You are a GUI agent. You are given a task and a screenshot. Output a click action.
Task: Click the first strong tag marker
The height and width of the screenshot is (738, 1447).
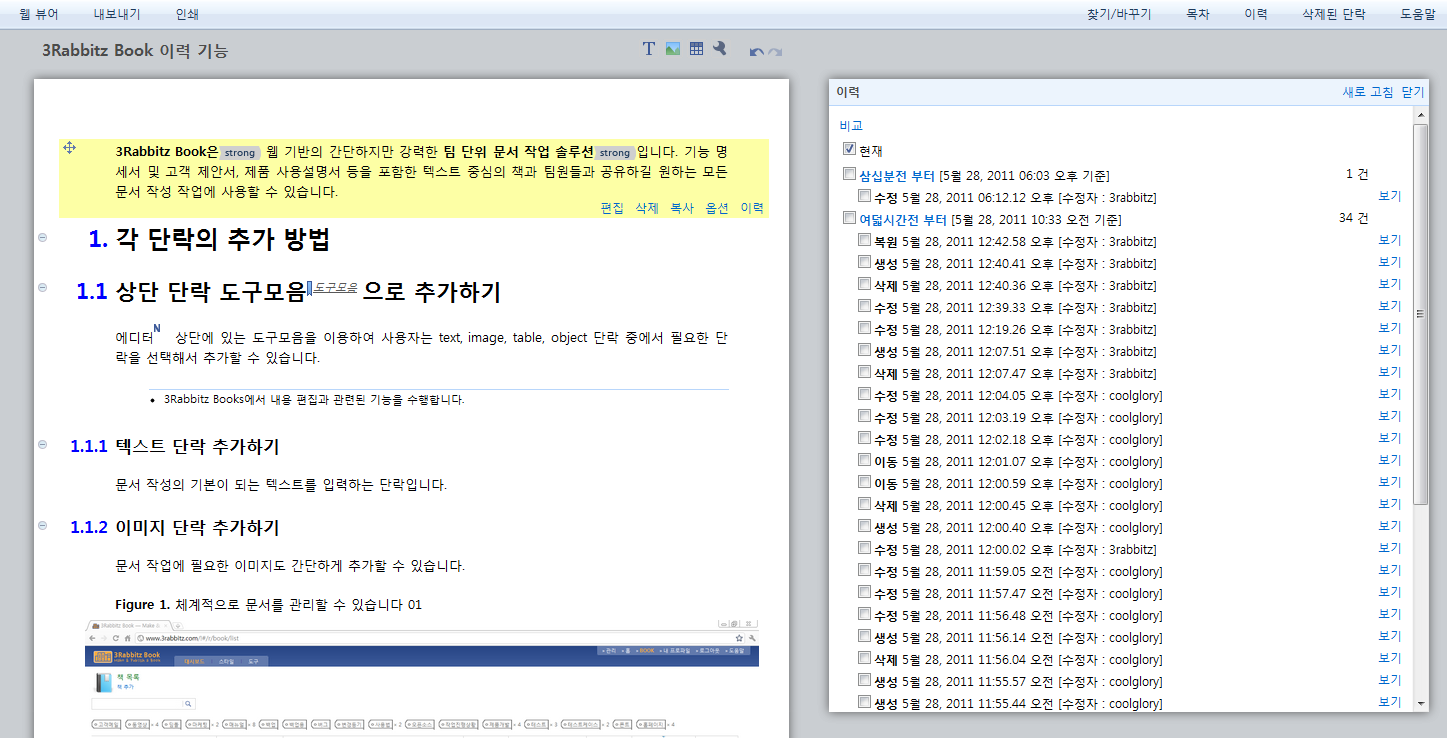pyautogui.click(x=240, y=153)
